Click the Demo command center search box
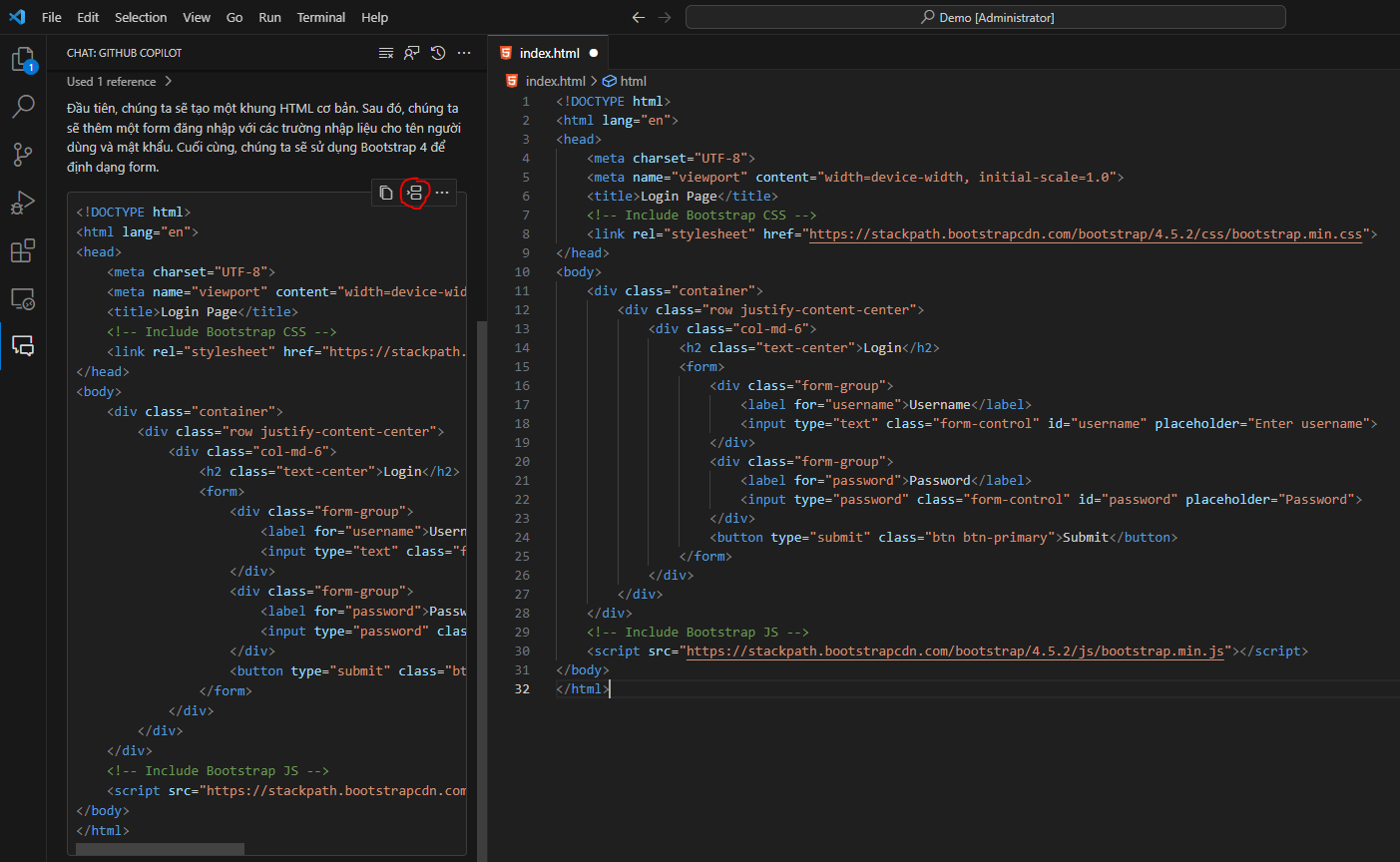Screen dimensions: 1400x862 pos(985,17)
